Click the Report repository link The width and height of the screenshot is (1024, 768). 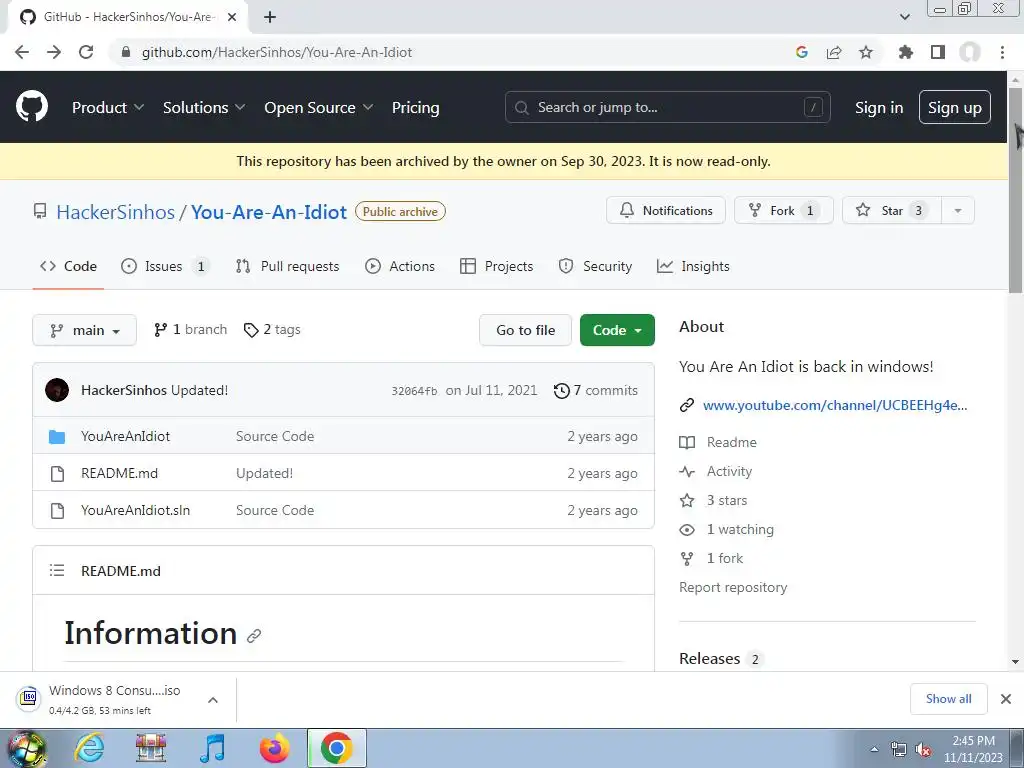coord(733,587)
